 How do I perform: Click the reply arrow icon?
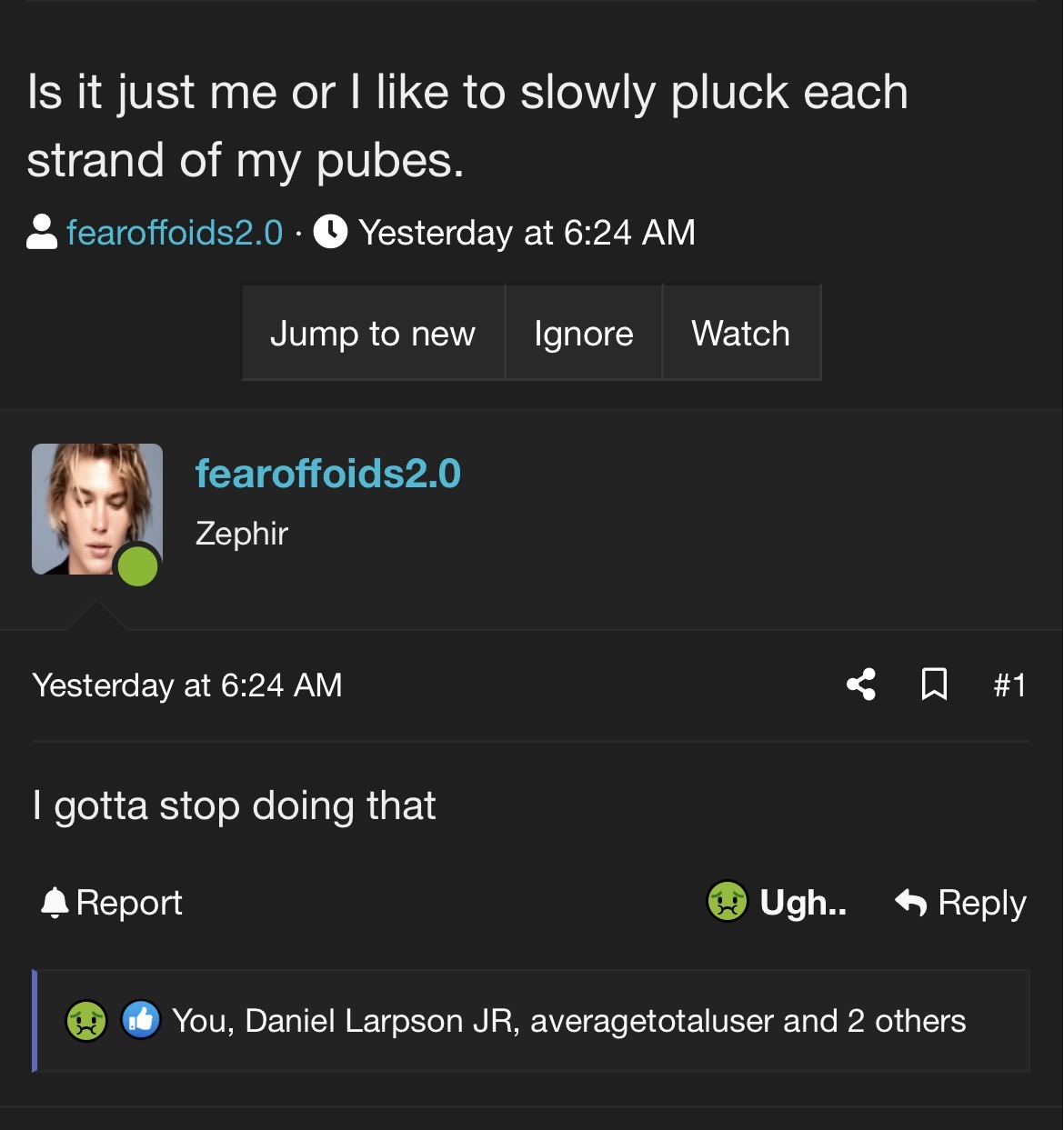click(x=910, y=903)
